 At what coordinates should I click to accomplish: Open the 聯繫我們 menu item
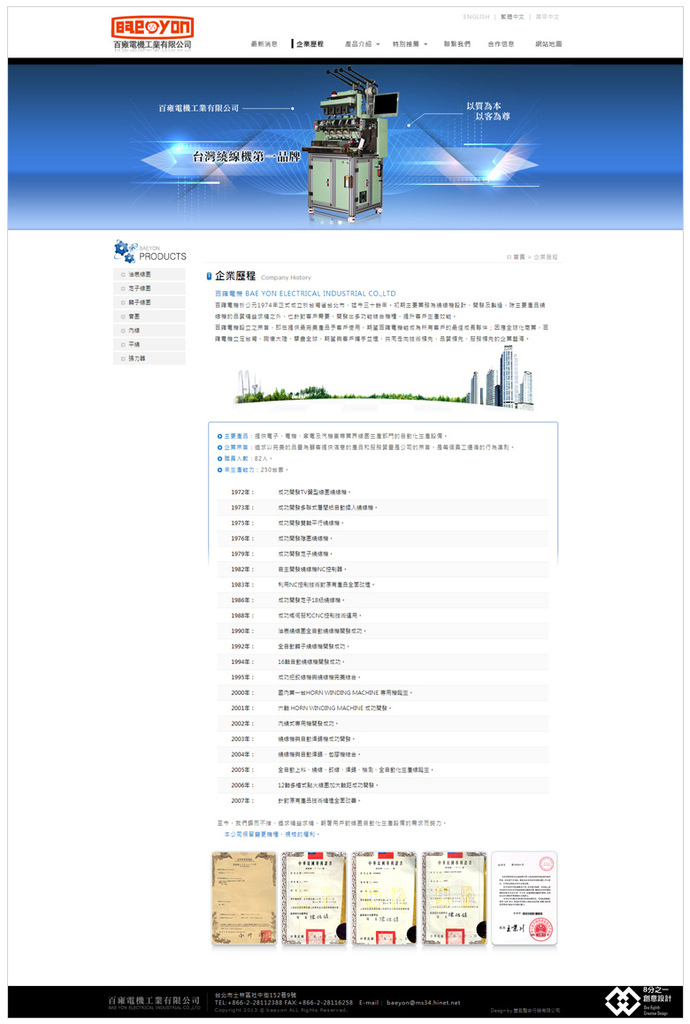coord(457,44)
